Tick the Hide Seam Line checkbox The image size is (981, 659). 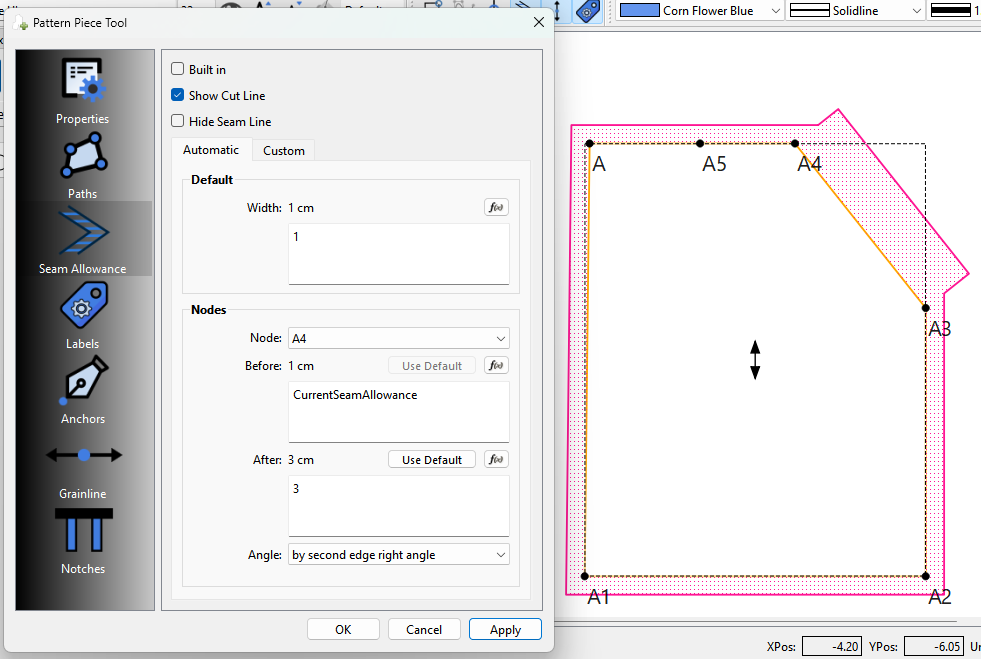[x=178, y=121]
